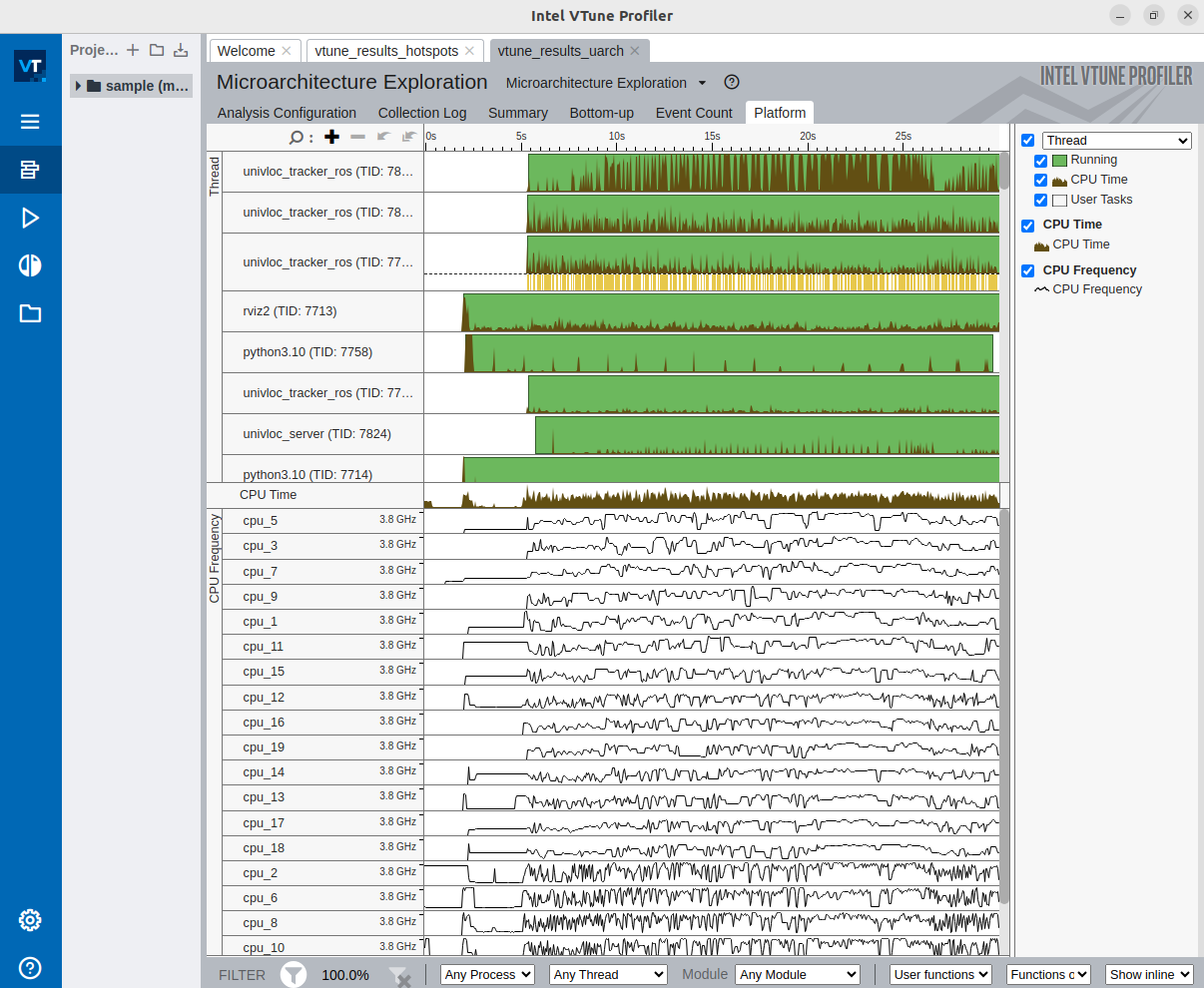Expand the sample project tree item
Screen dimensions: 1204x988
coord(78,86)
